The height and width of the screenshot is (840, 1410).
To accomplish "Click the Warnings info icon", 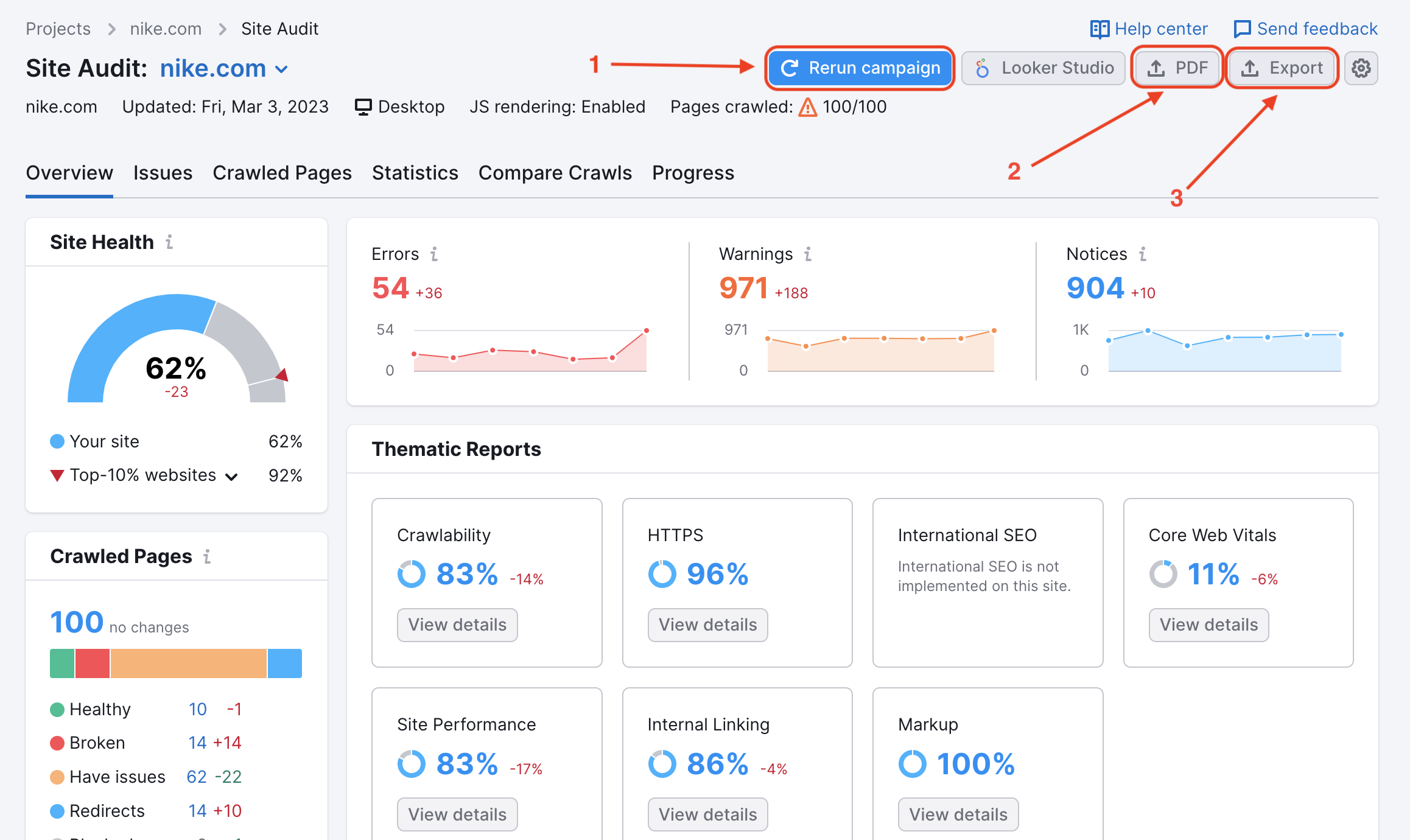I will (808, 254).
